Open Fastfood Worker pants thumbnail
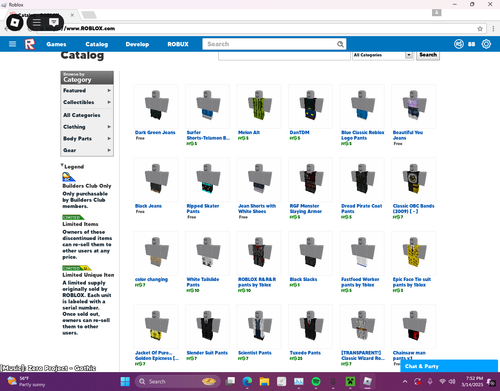The image size is (500, 391). coord(362,253)
